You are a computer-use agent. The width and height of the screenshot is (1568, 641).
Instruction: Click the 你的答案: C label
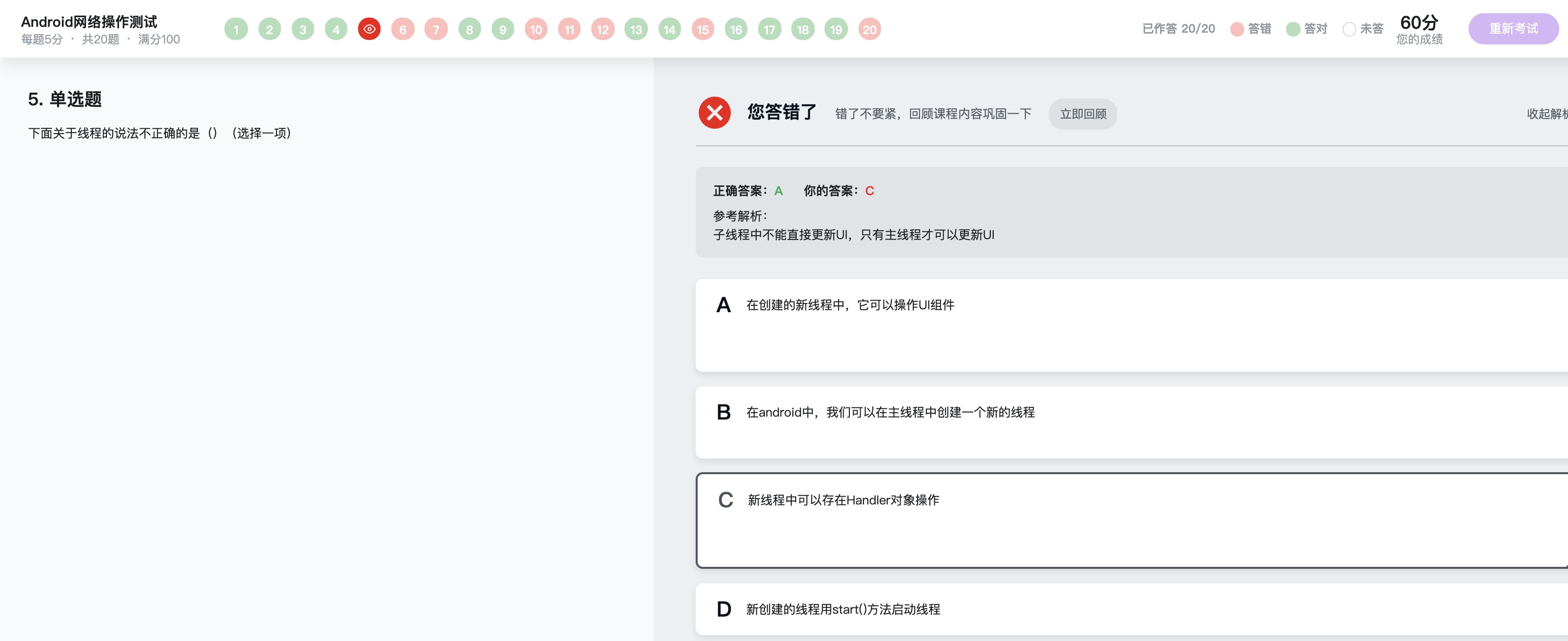[839, 191]
